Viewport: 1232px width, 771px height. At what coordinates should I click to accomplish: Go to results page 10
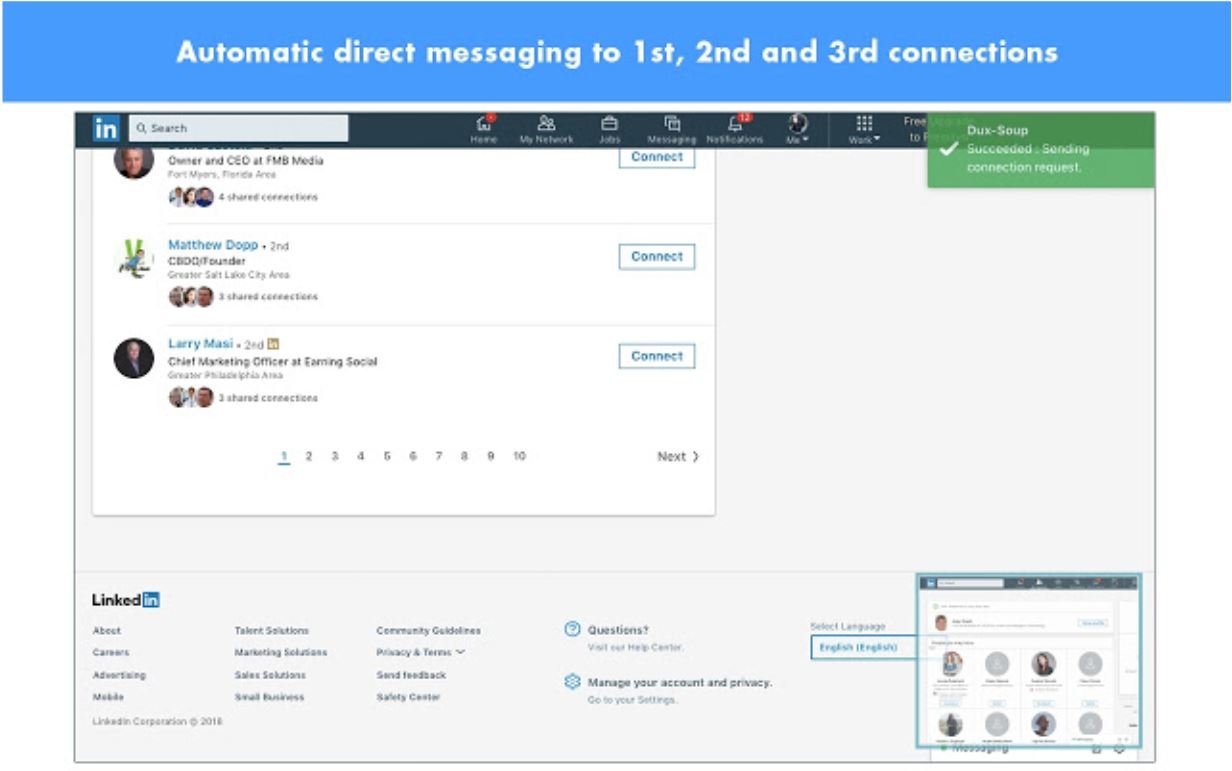click(519, 456)
